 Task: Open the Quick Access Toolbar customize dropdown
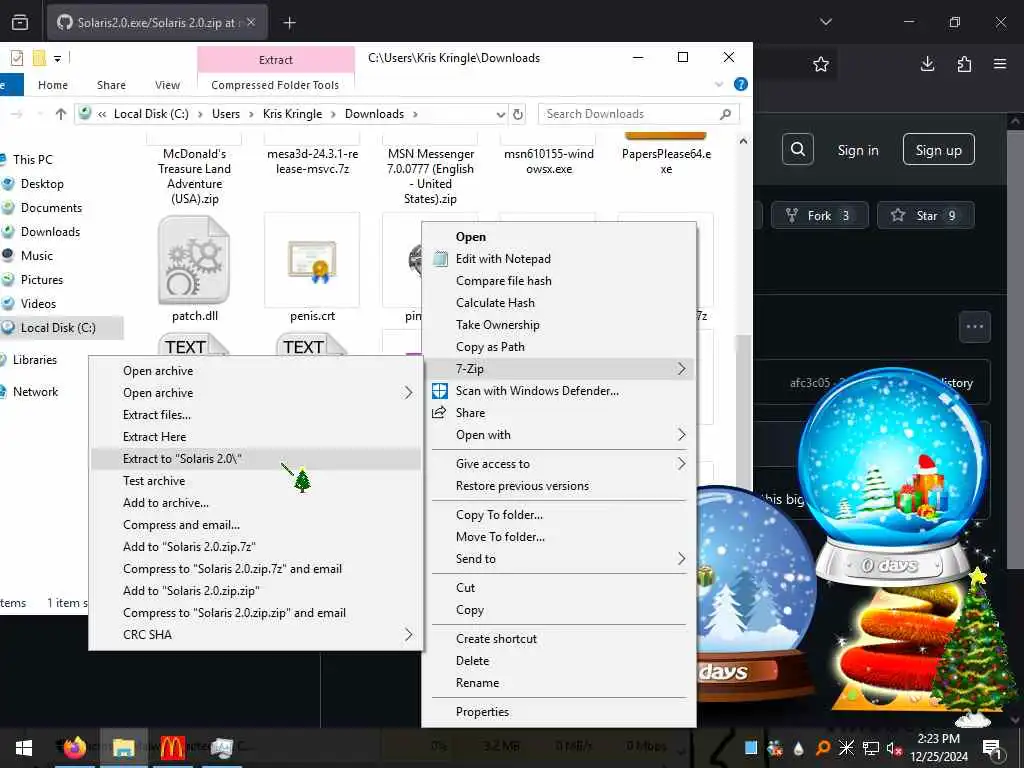click(x=57, y=59)
